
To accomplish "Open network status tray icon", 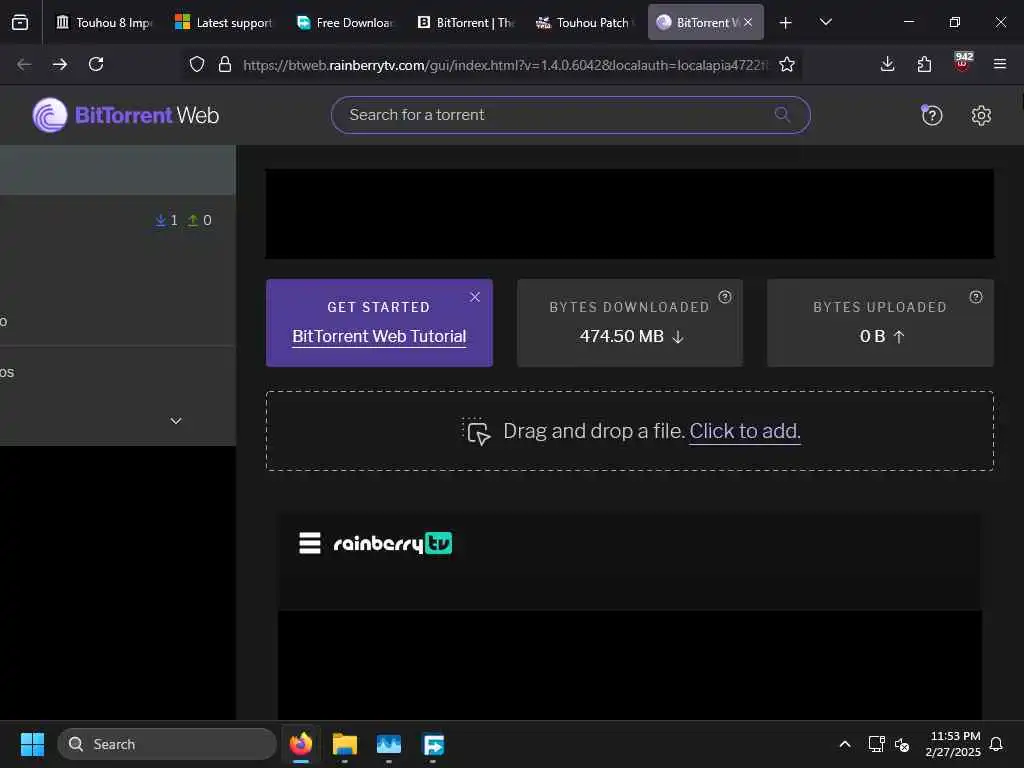I will click(x=876, y=744).
